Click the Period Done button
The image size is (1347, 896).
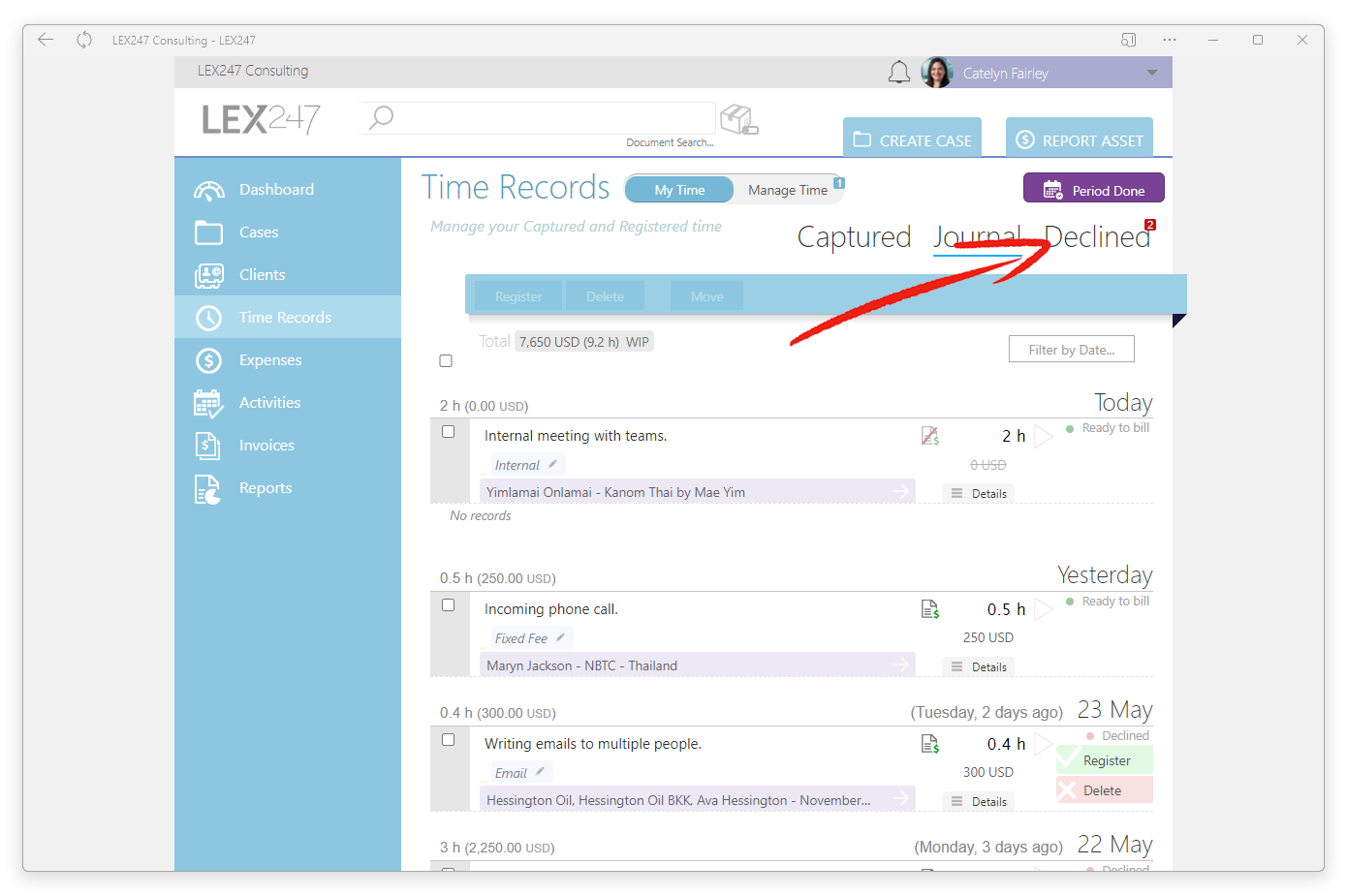tap(1094, 190)
